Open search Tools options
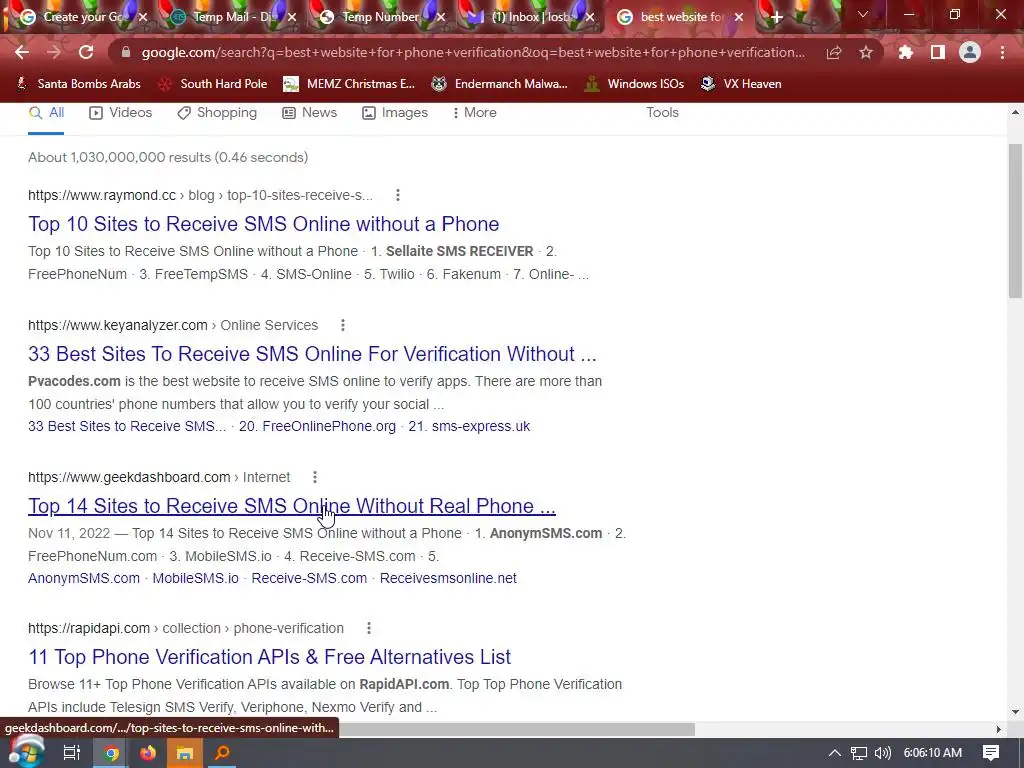Screen dimensions: 1024x768 (662, 112)
